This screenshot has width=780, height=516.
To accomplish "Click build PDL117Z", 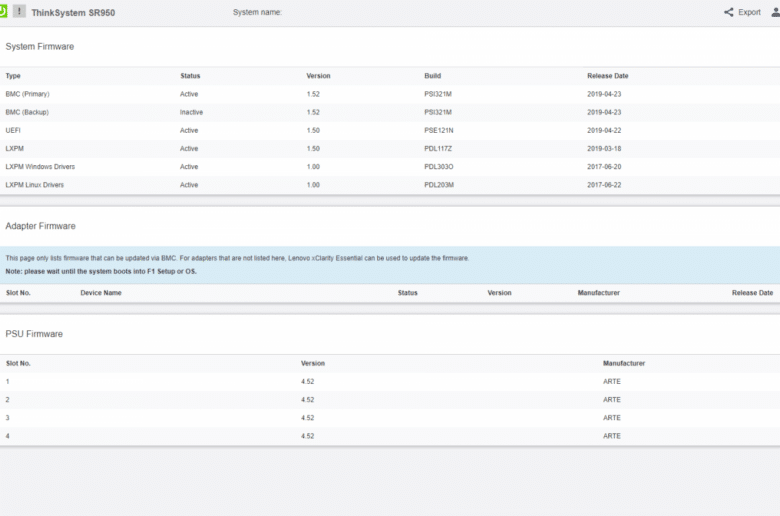I will point(438,149).
